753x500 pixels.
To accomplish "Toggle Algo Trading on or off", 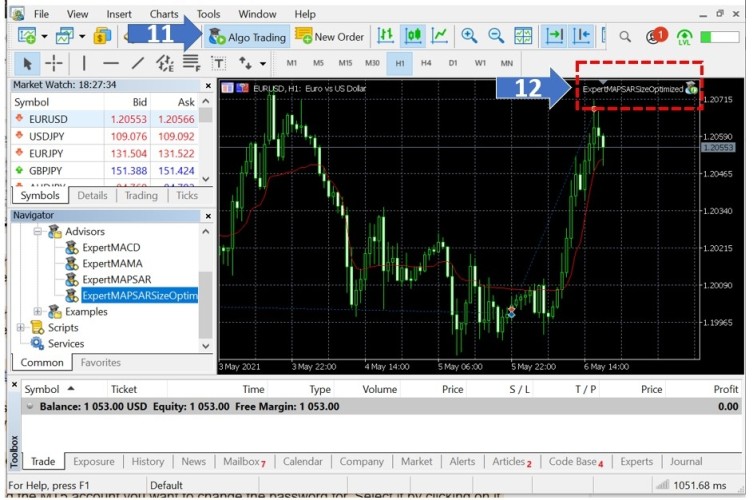I will click(247, 37).
